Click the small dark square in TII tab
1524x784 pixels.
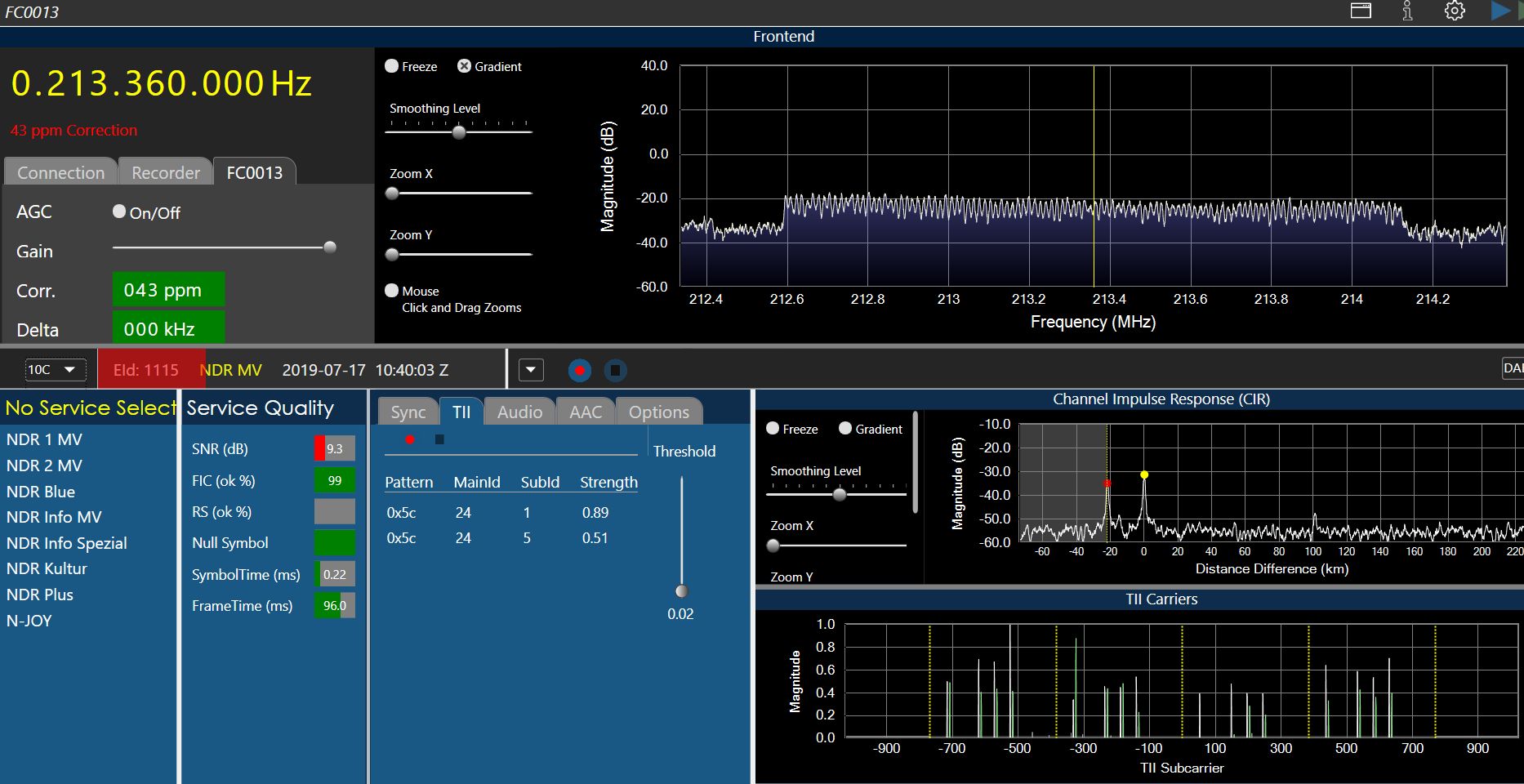click(x=439, y=439)
